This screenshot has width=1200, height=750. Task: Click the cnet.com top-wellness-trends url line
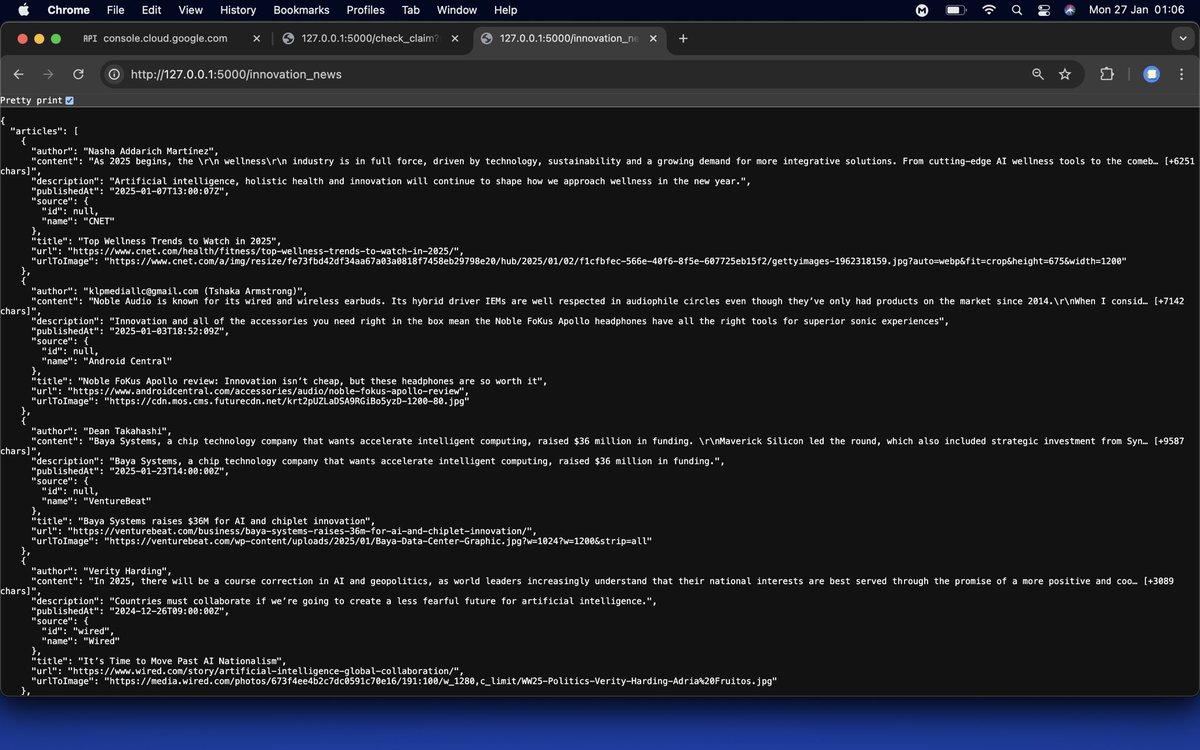(x=246, y=251)
